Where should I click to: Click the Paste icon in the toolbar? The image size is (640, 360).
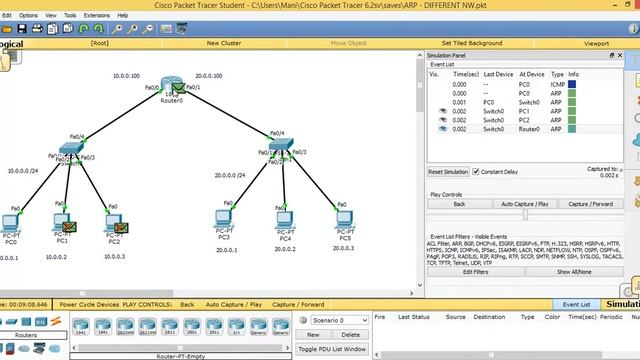pos(68,29)
